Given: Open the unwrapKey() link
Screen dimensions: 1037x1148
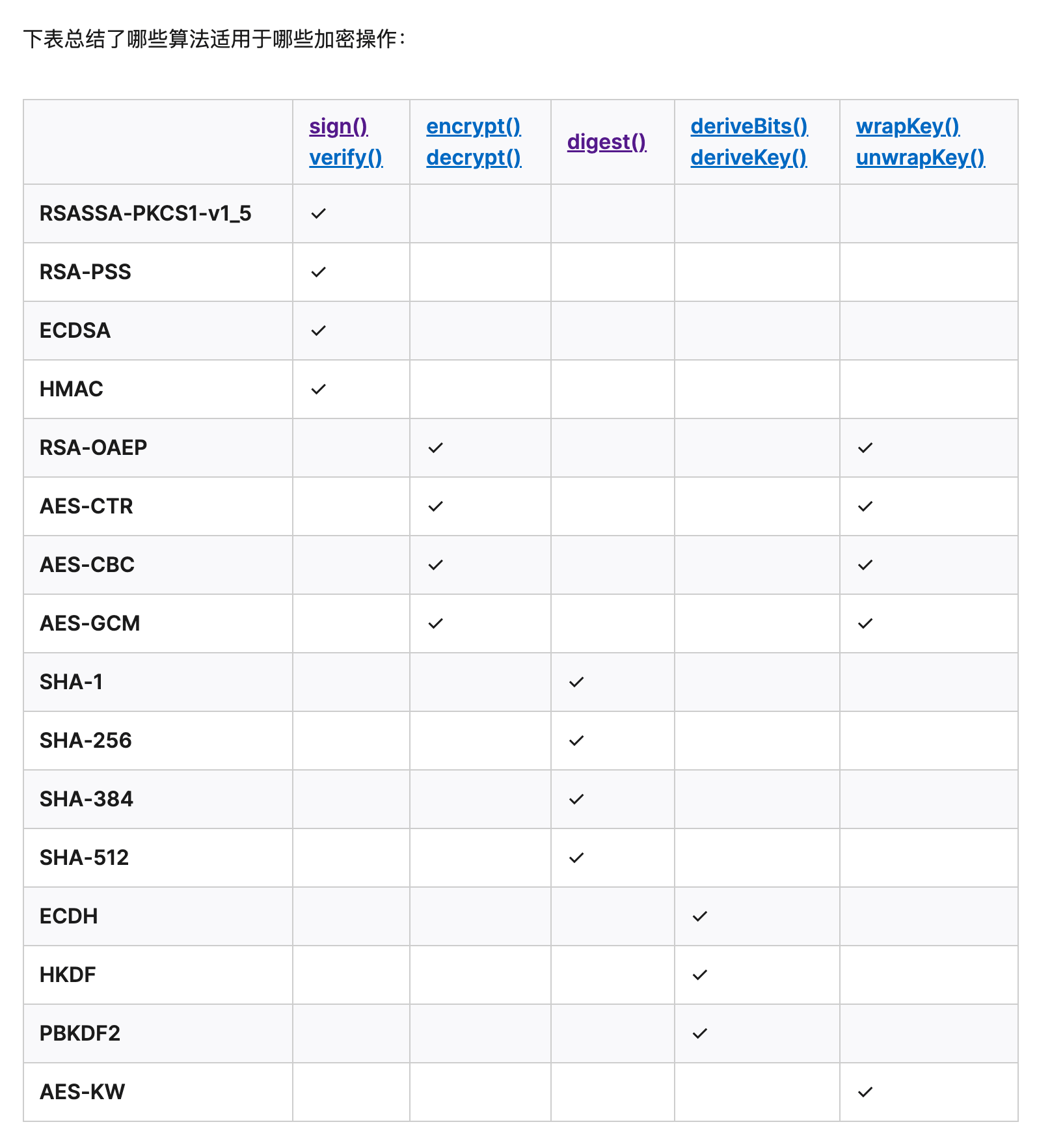Looking at the screenshot, I should pyautogui.click(x=920, y=157).
